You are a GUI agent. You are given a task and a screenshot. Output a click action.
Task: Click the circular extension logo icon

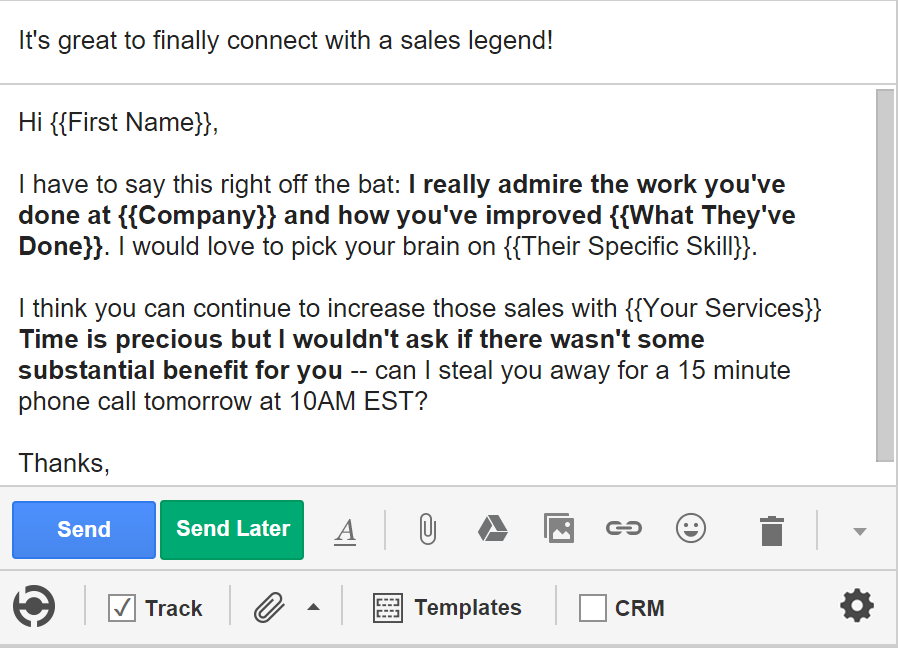coord(34,607)
